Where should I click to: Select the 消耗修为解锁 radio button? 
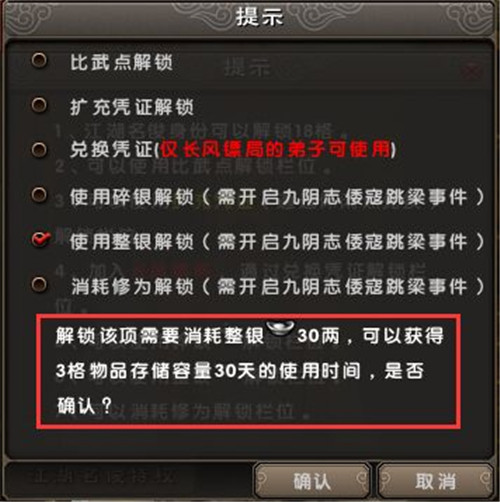click(x=39, y=284)
